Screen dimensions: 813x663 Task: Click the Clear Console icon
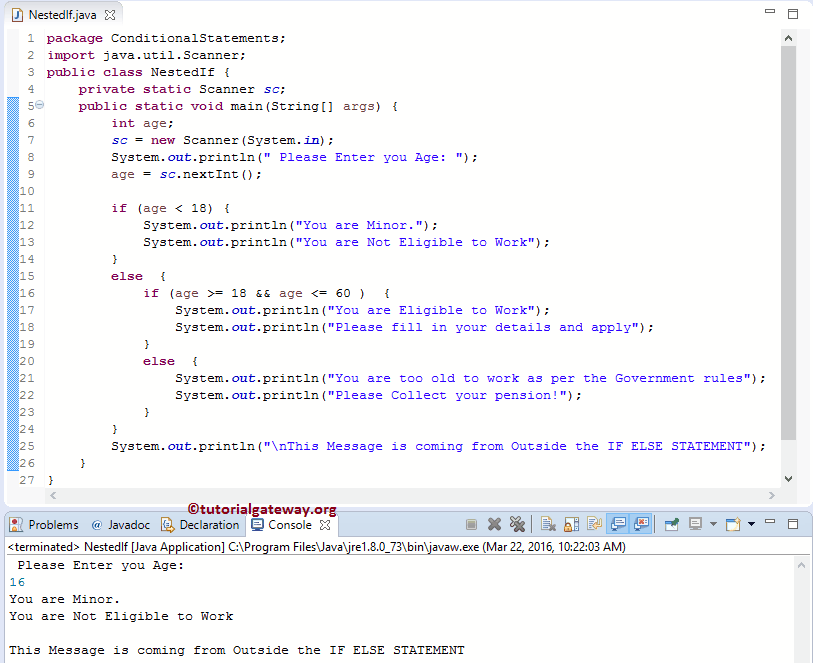[549, 523]
